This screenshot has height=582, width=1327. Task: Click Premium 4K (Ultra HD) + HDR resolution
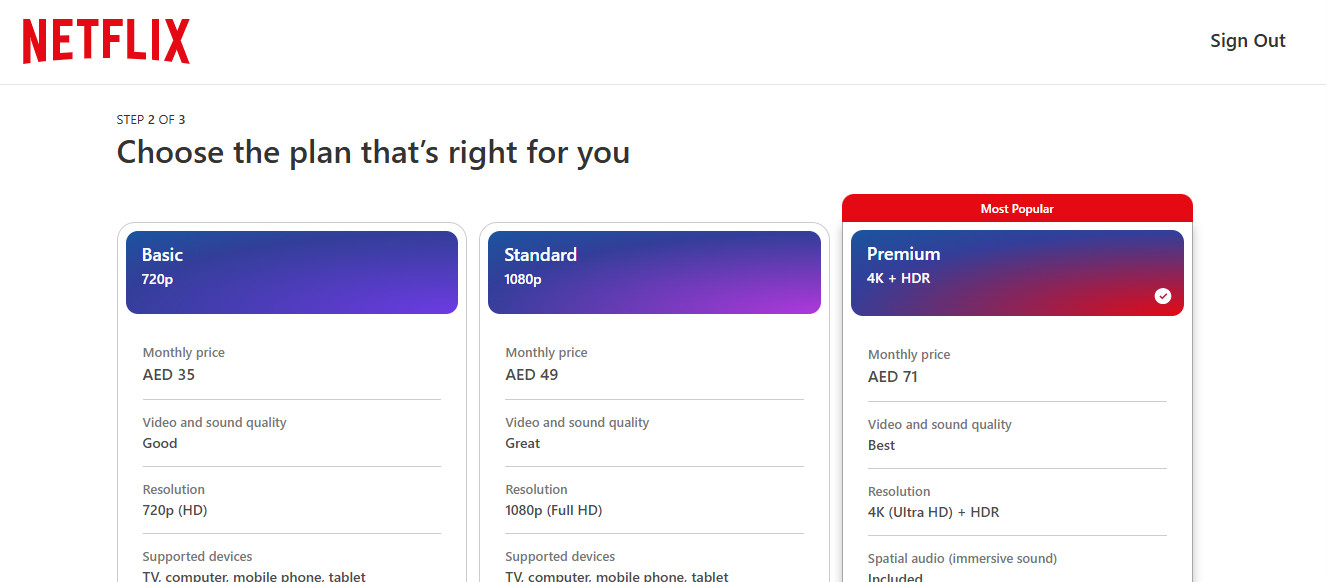(934, 512)
